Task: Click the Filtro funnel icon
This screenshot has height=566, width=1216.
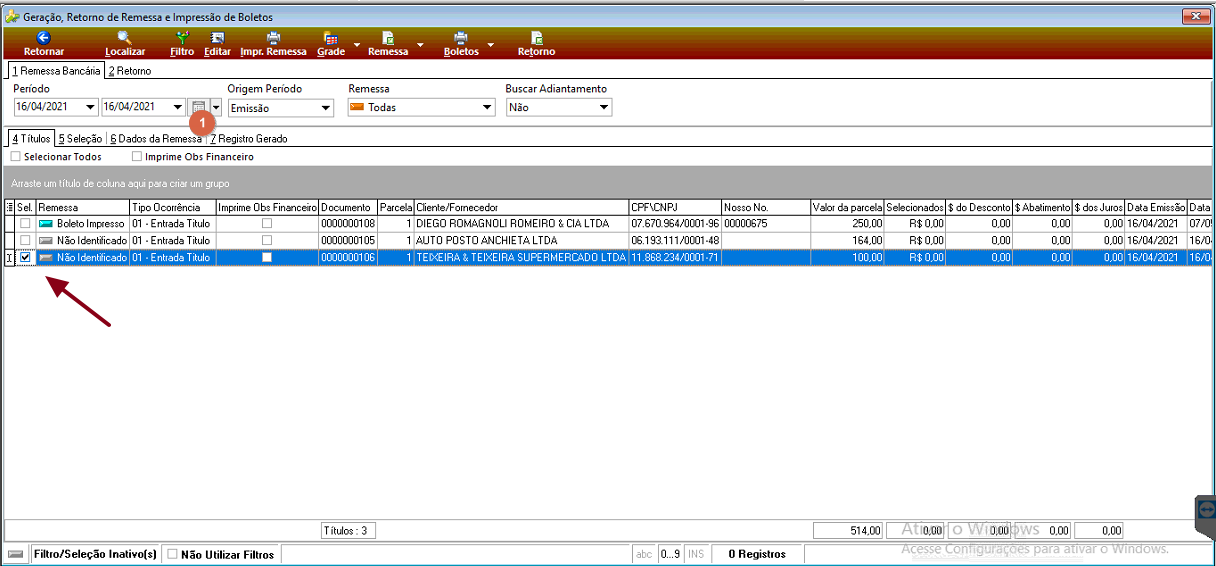Action: [182, 37]
